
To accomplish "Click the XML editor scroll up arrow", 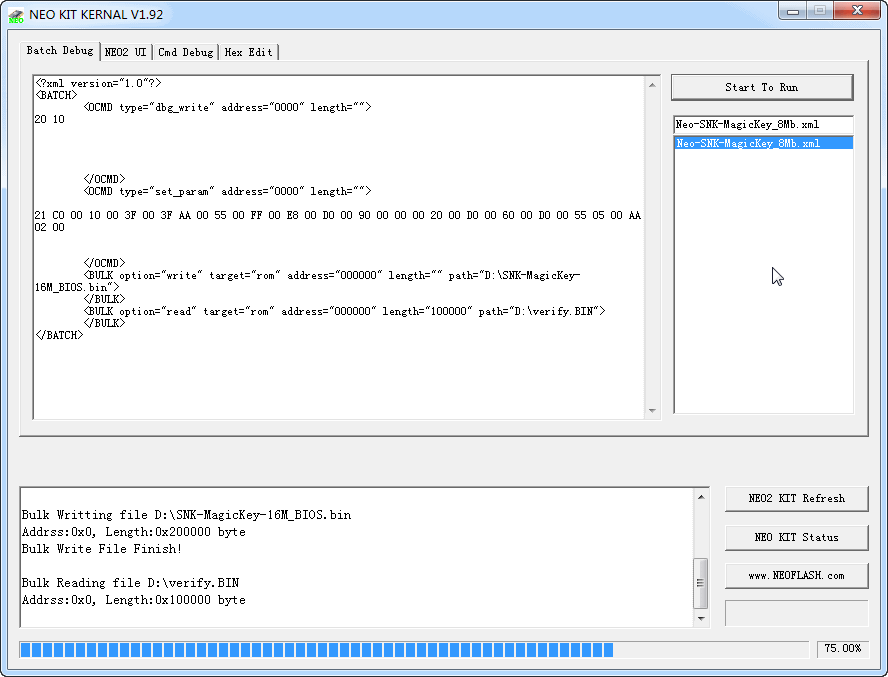I will [x=653, y=84].
